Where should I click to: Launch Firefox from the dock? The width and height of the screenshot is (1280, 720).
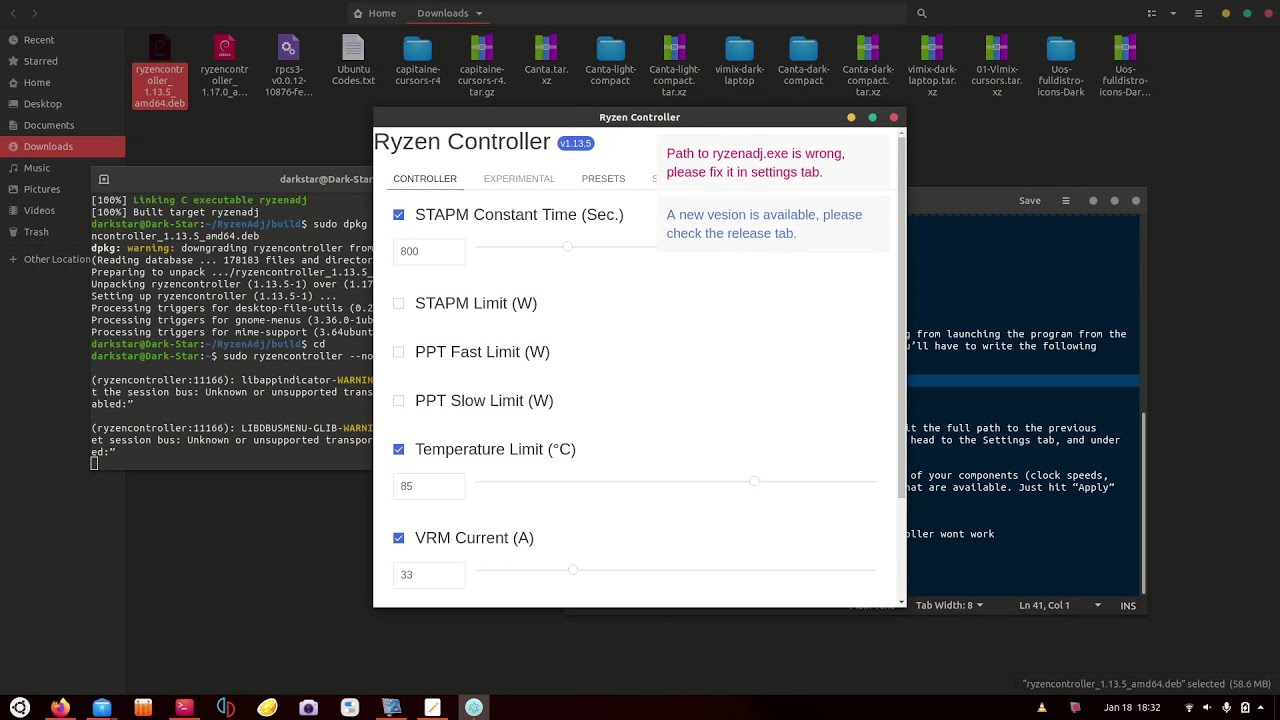pos(61,708)
